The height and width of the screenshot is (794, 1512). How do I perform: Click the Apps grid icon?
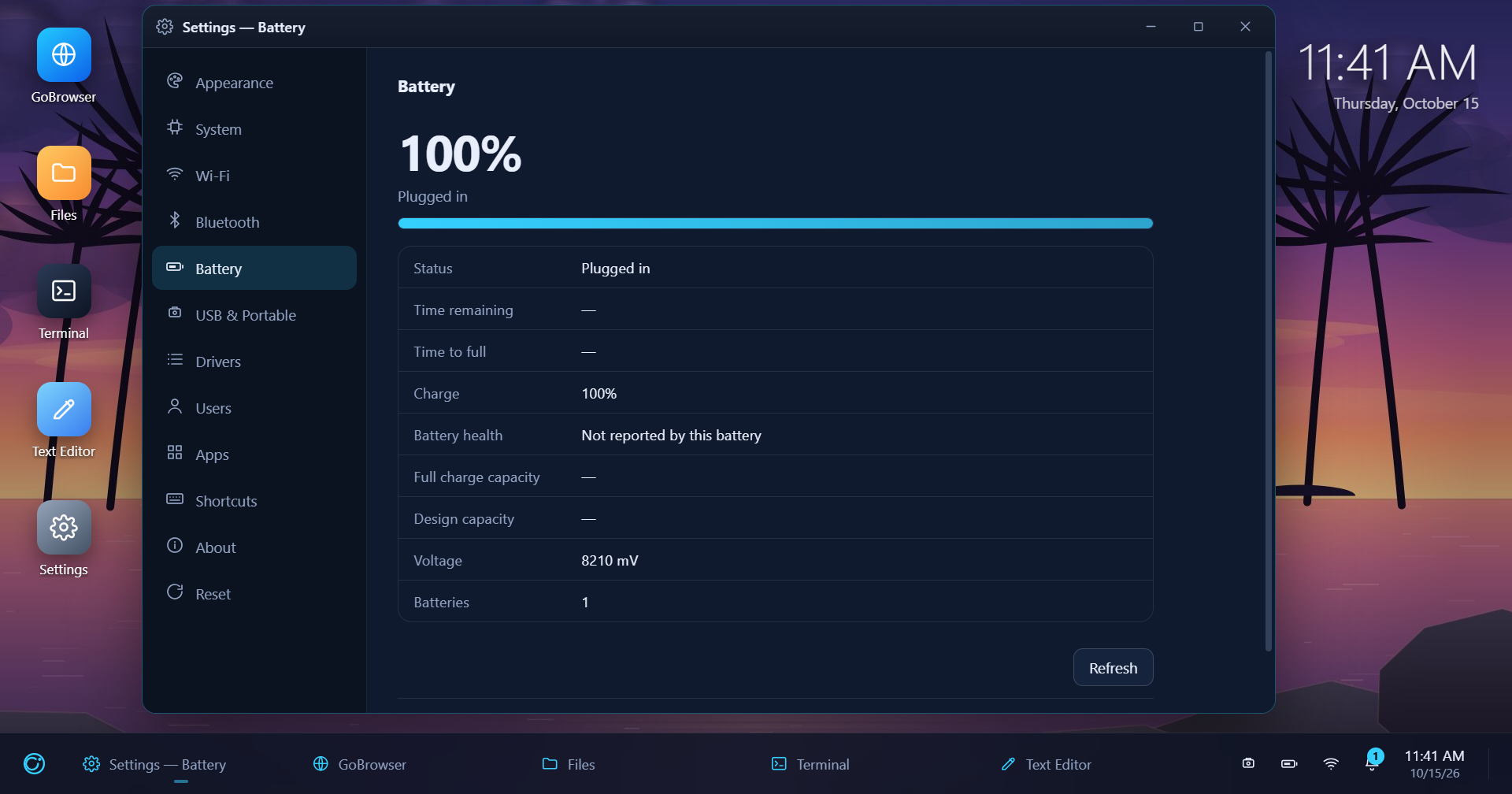(175, 454)
